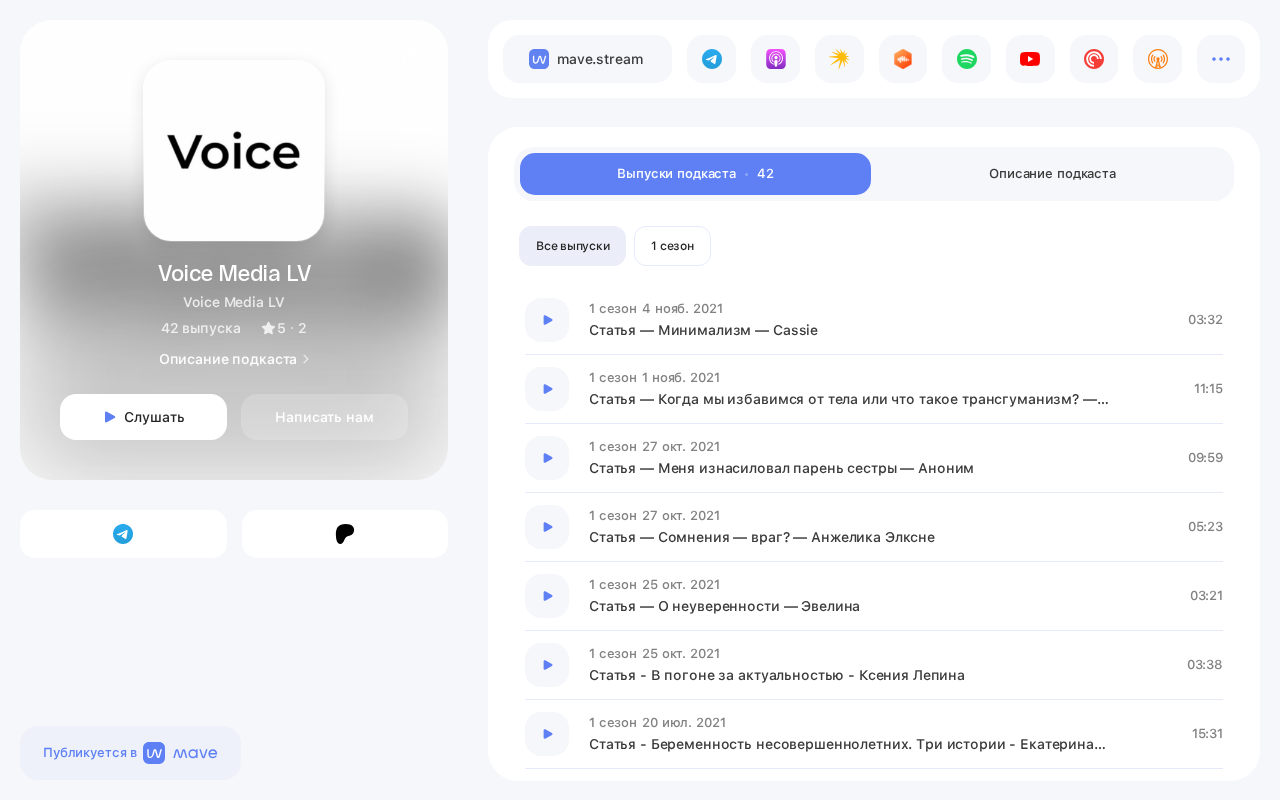Switch to 'Выпуски подкаста' tab
1280x800 pixels.
pos(695,174)
